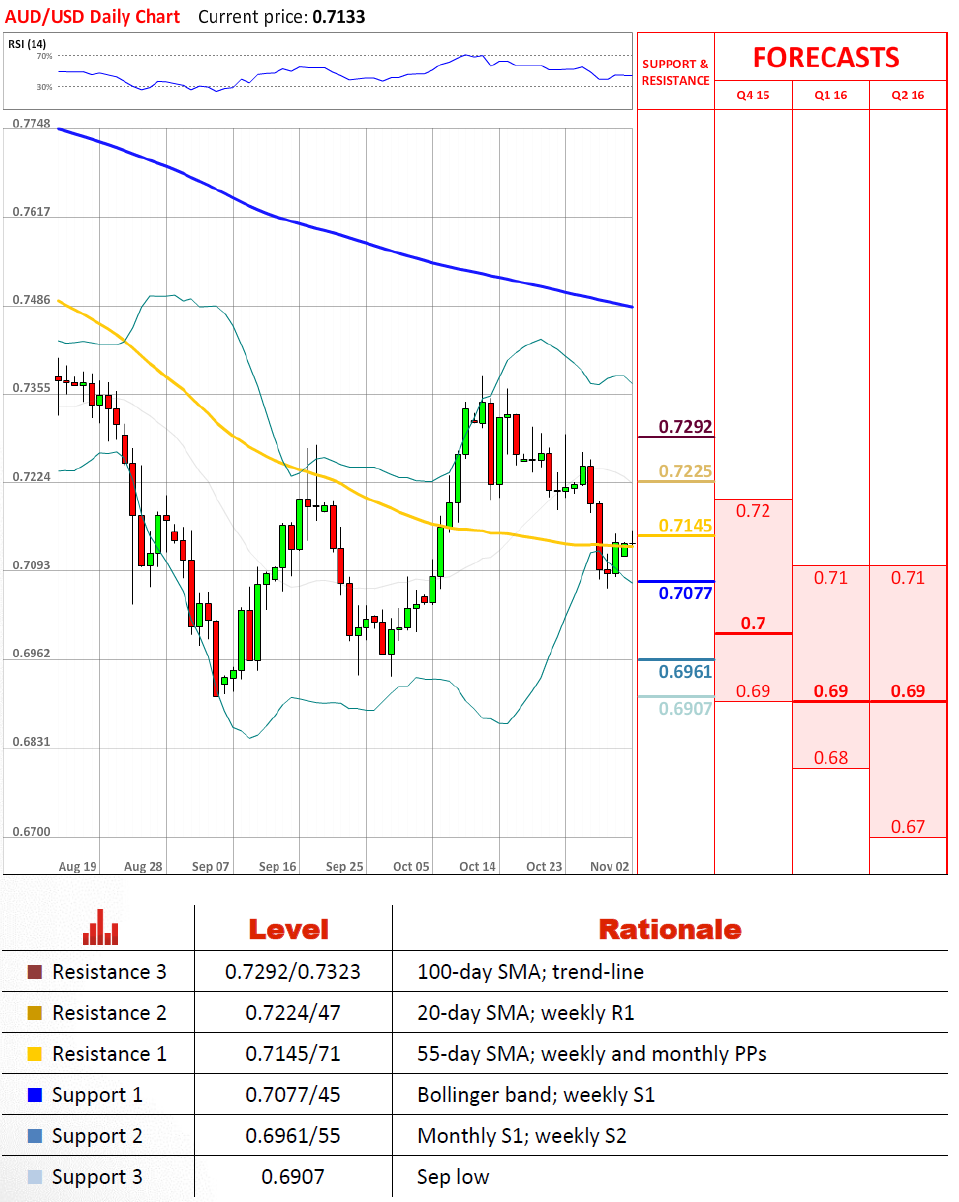Click the 0.7224/47 level cell

(292, 1013)
